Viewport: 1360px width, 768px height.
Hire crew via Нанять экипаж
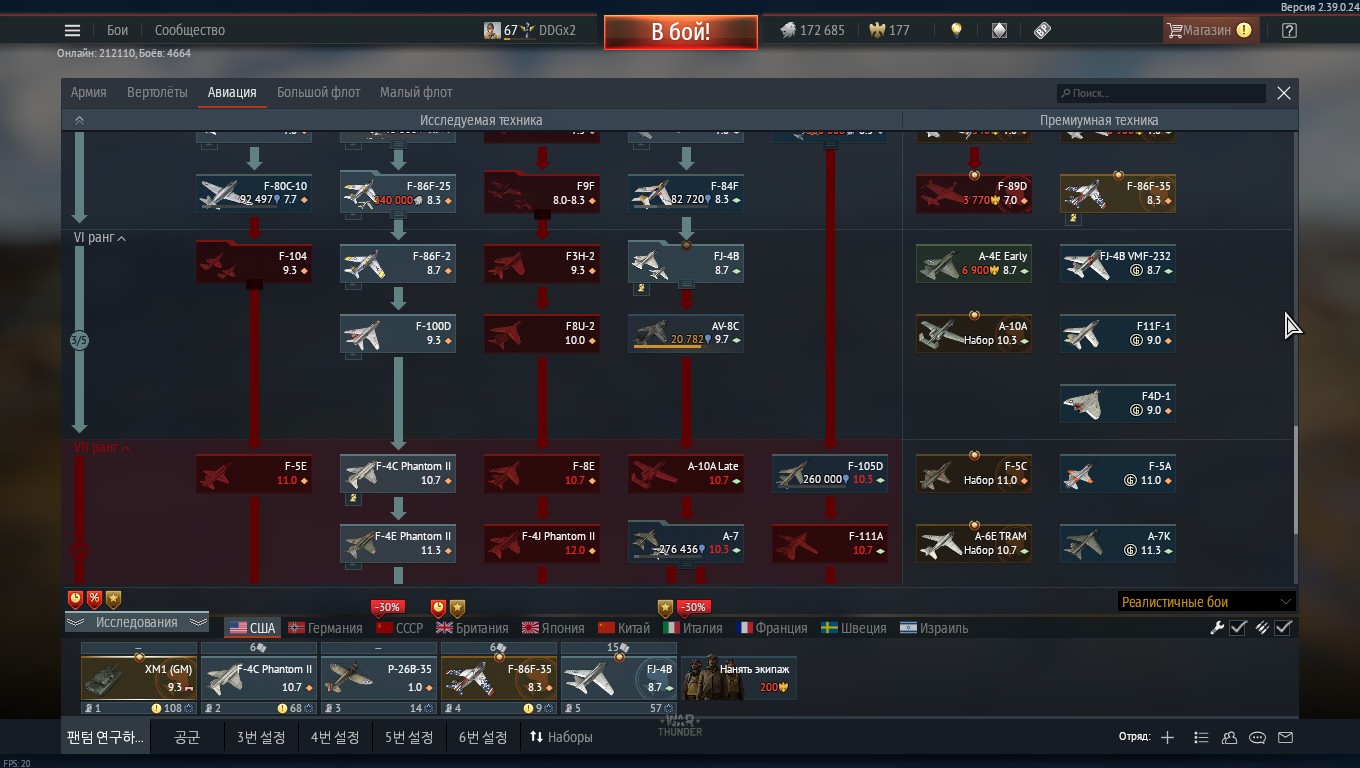coord(739,678)
